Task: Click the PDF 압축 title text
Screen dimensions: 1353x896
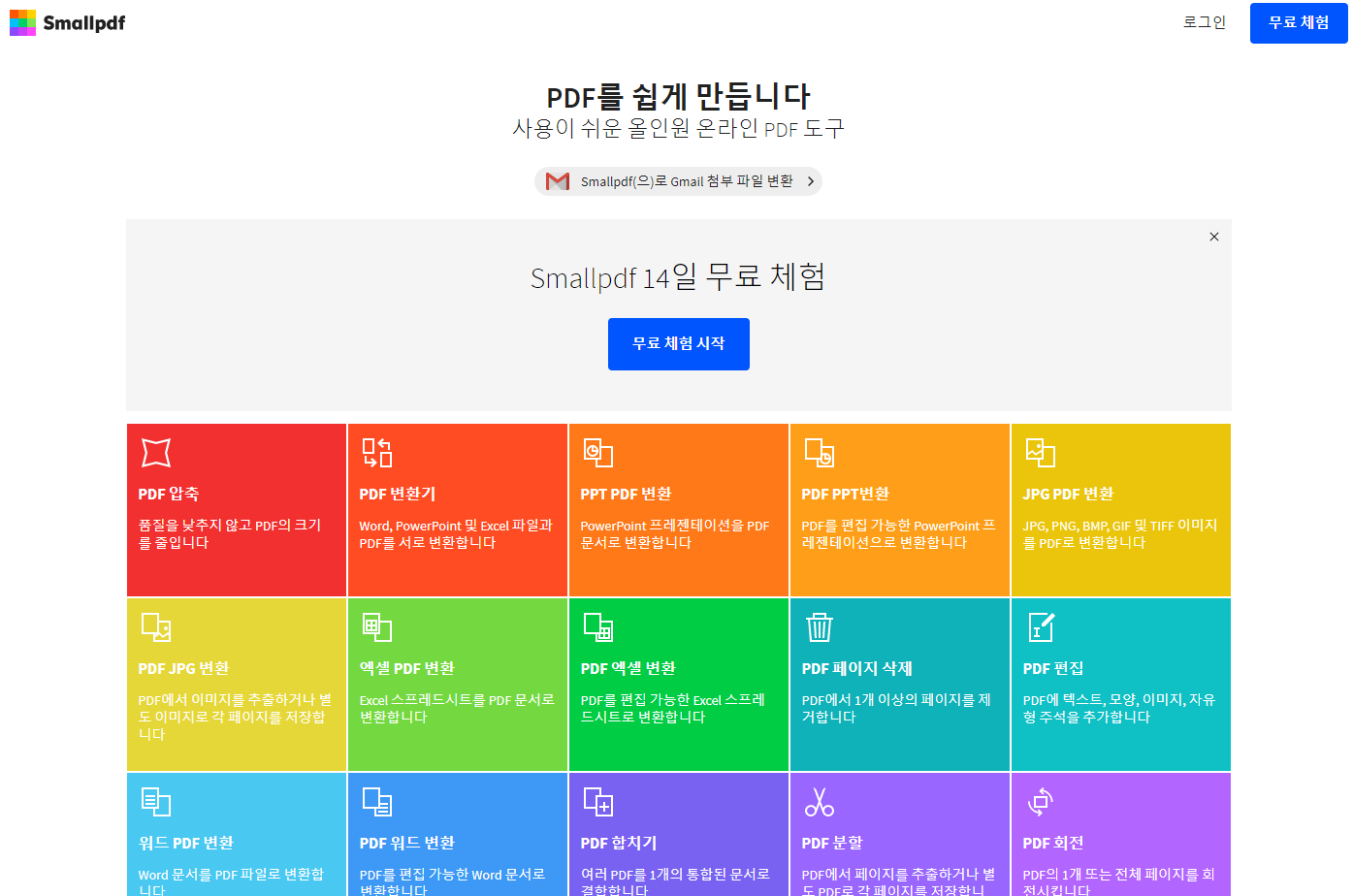Action: click(x=168, y=494)
